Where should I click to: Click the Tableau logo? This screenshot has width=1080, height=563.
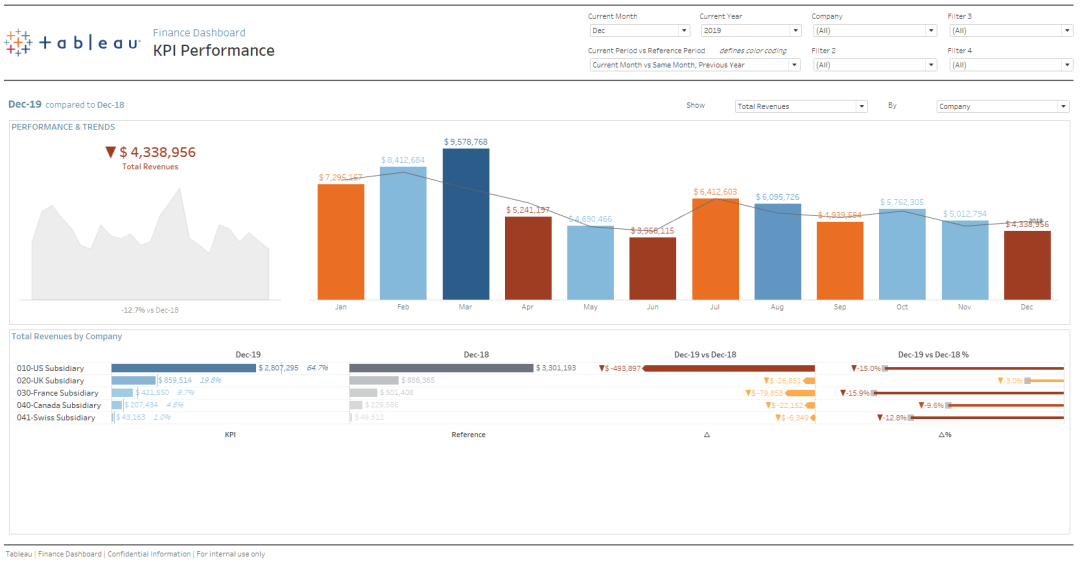72,43
